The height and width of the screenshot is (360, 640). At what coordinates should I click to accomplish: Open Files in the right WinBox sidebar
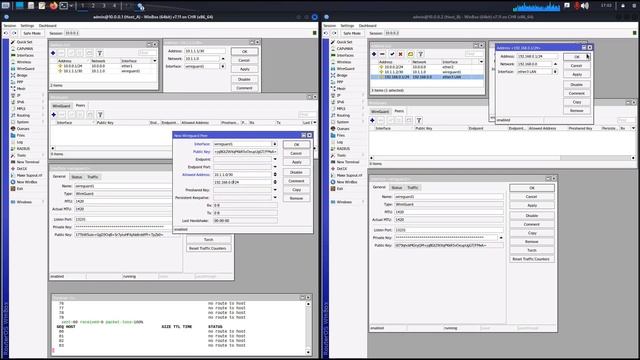tap(341, 135)
